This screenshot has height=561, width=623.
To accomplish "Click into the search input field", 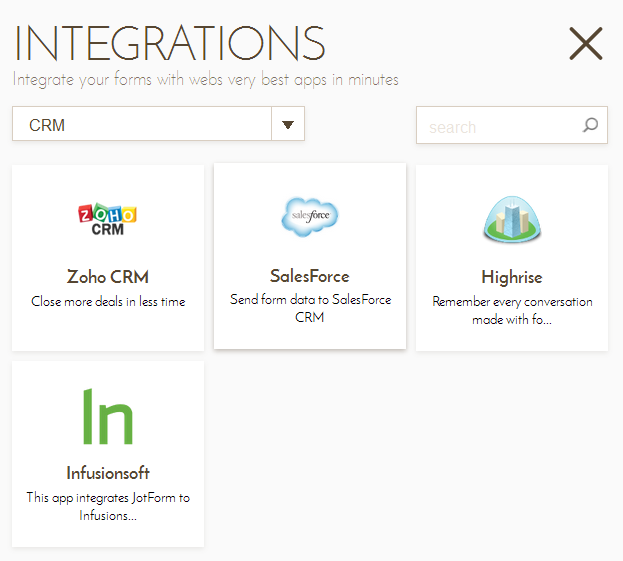I will [512, 125].
